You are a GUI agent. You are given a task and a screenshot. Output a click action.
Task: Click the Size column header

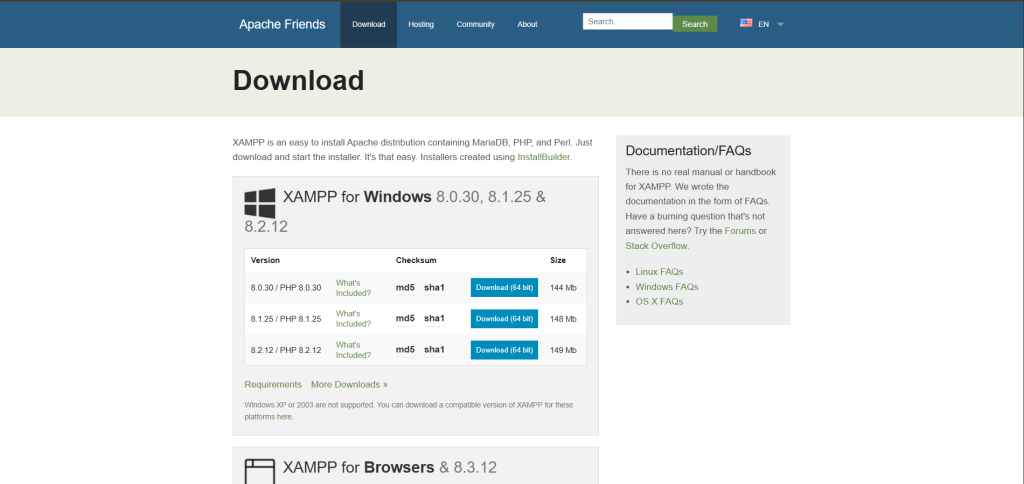click(x=558, y=260)
